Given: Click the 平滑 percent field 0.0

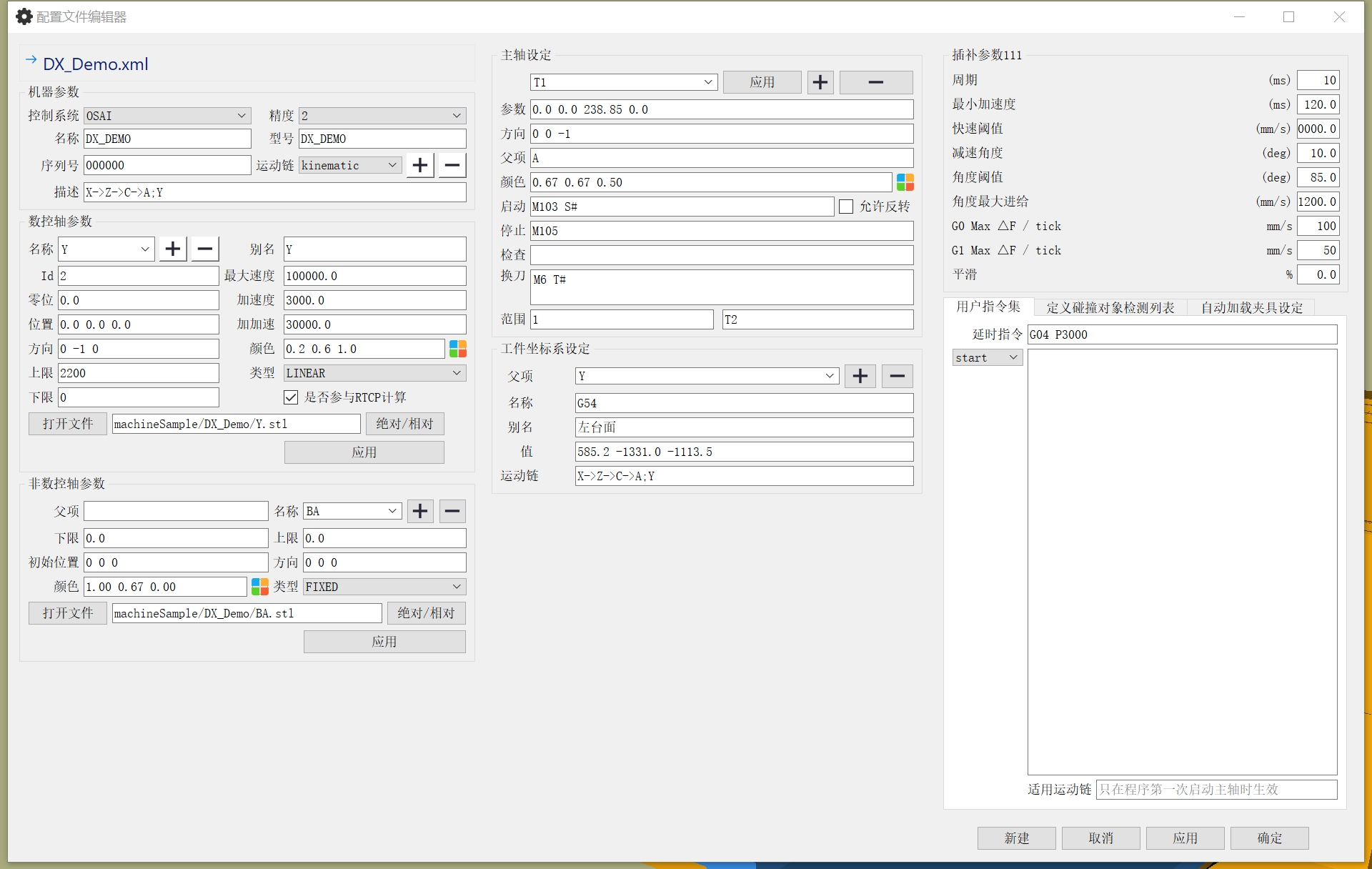Looking at the screenshot, I should 1318,274.
